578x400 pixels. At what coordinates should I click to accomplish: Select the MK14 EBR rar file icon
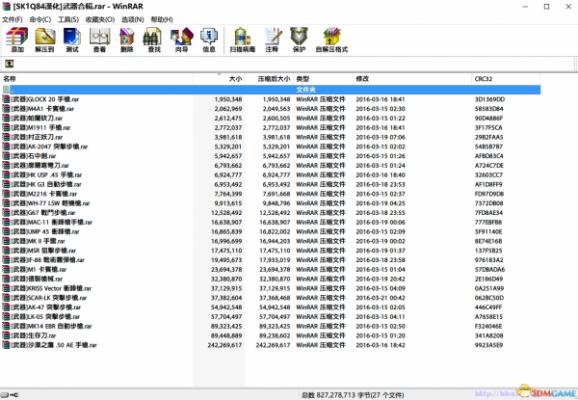6,326
